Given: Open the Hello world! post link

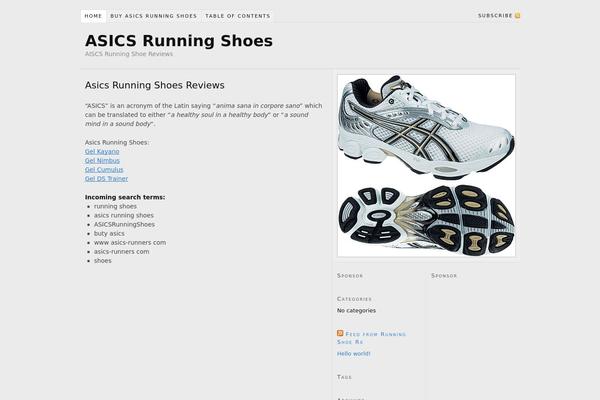Looking at the screenshot, I should click(x=354, y=353).
